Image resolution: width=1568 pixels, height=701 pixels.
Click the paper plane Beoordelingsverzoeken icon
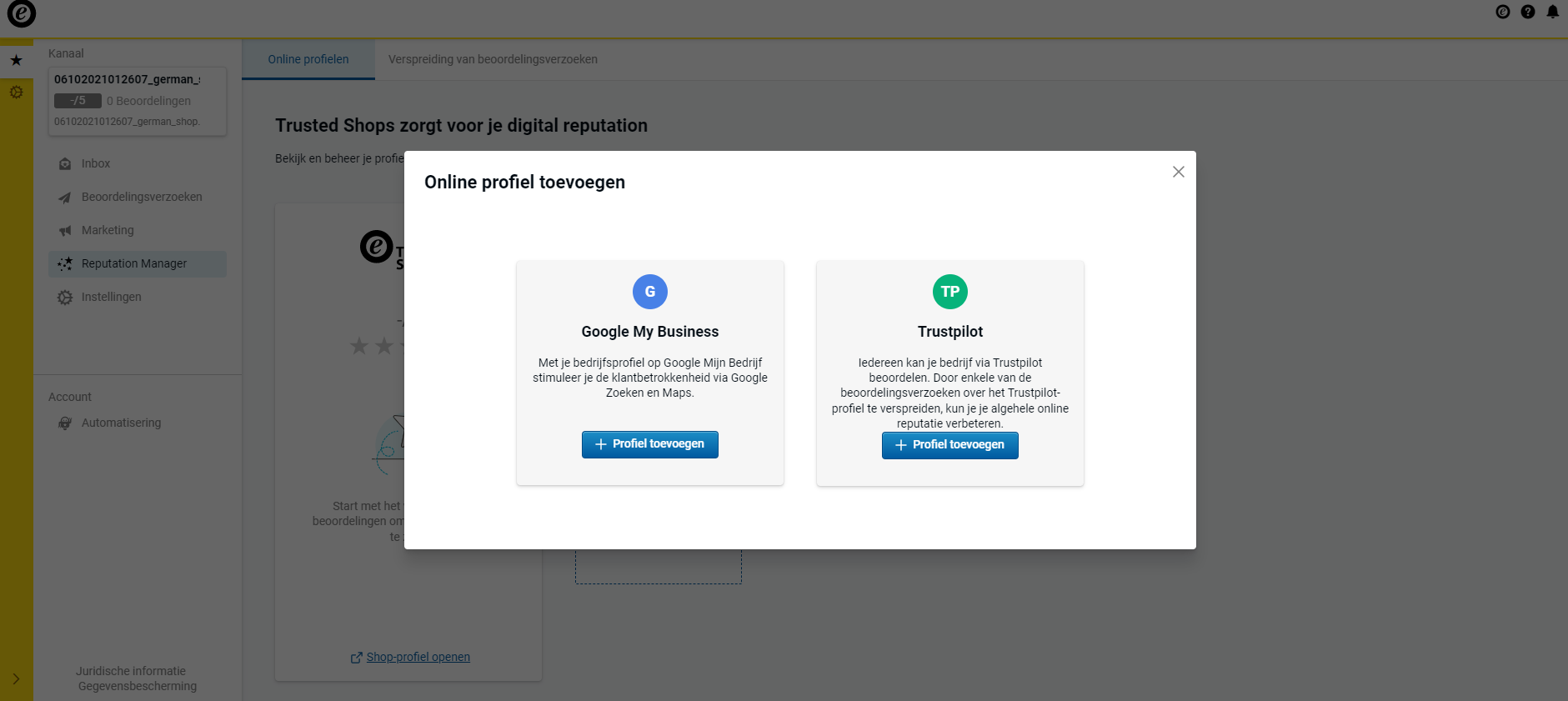click(65, 198)
